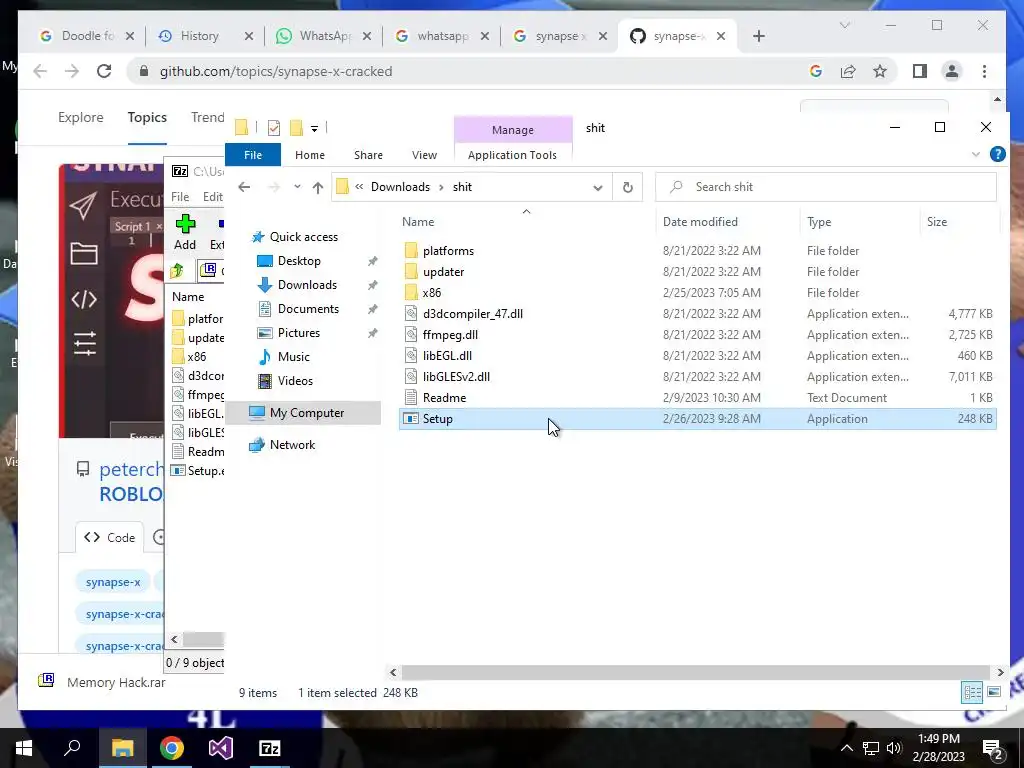Switch to the History Chrome tab
This screenshot has height=768, width=1024.
tap(200, 36)
